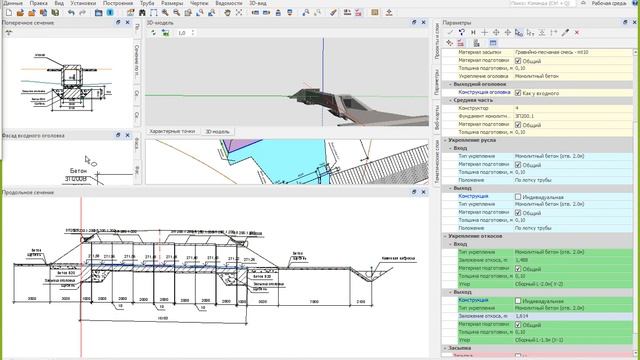Collapse the Средняя часть section

pyautogui.click(x=451, y=100)
